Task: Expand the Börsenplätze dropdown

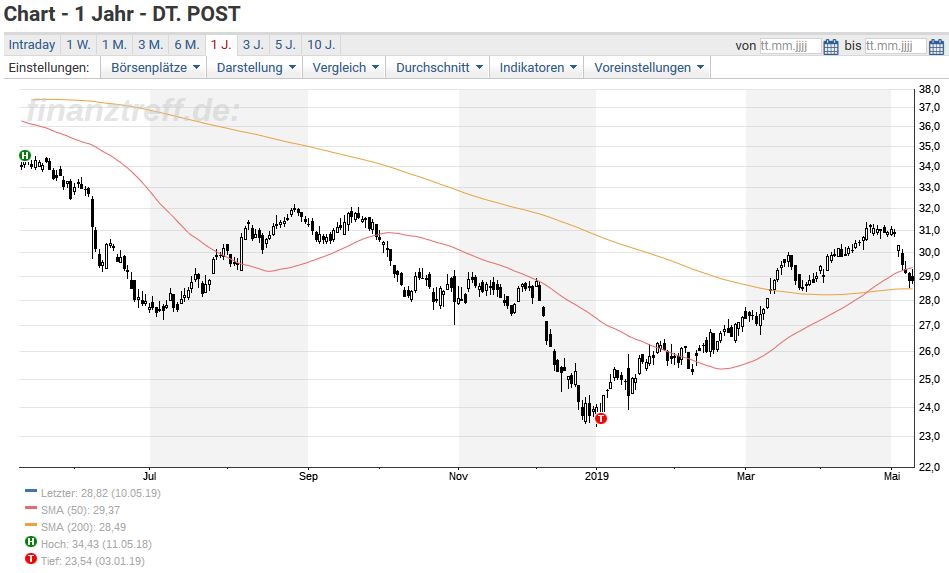Action: point(154,68)
